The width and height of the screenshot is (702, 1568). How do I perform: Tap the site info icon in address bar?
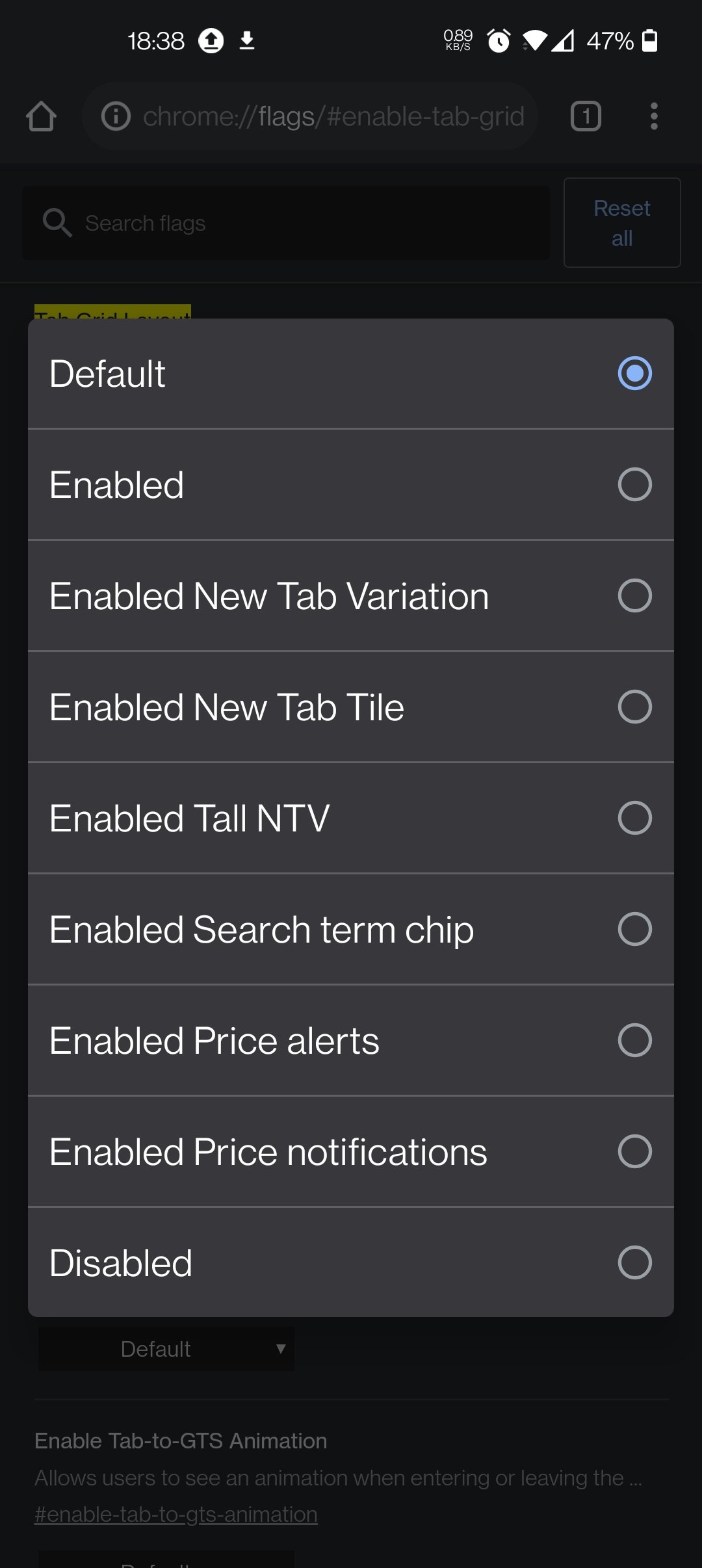(116, 117)
